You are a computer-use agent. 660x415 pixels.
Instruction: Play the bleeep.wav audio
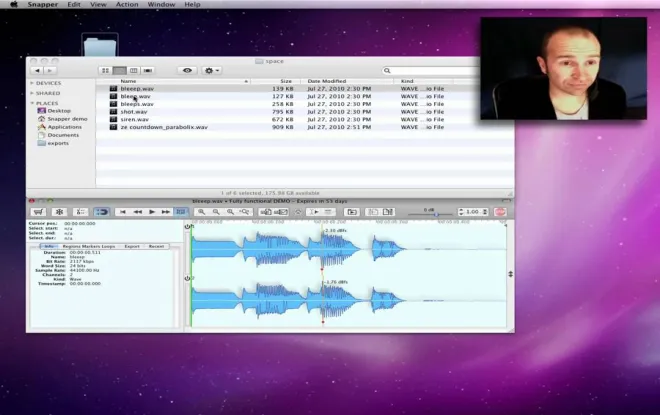pyautogui.click(x=152, y=212)
